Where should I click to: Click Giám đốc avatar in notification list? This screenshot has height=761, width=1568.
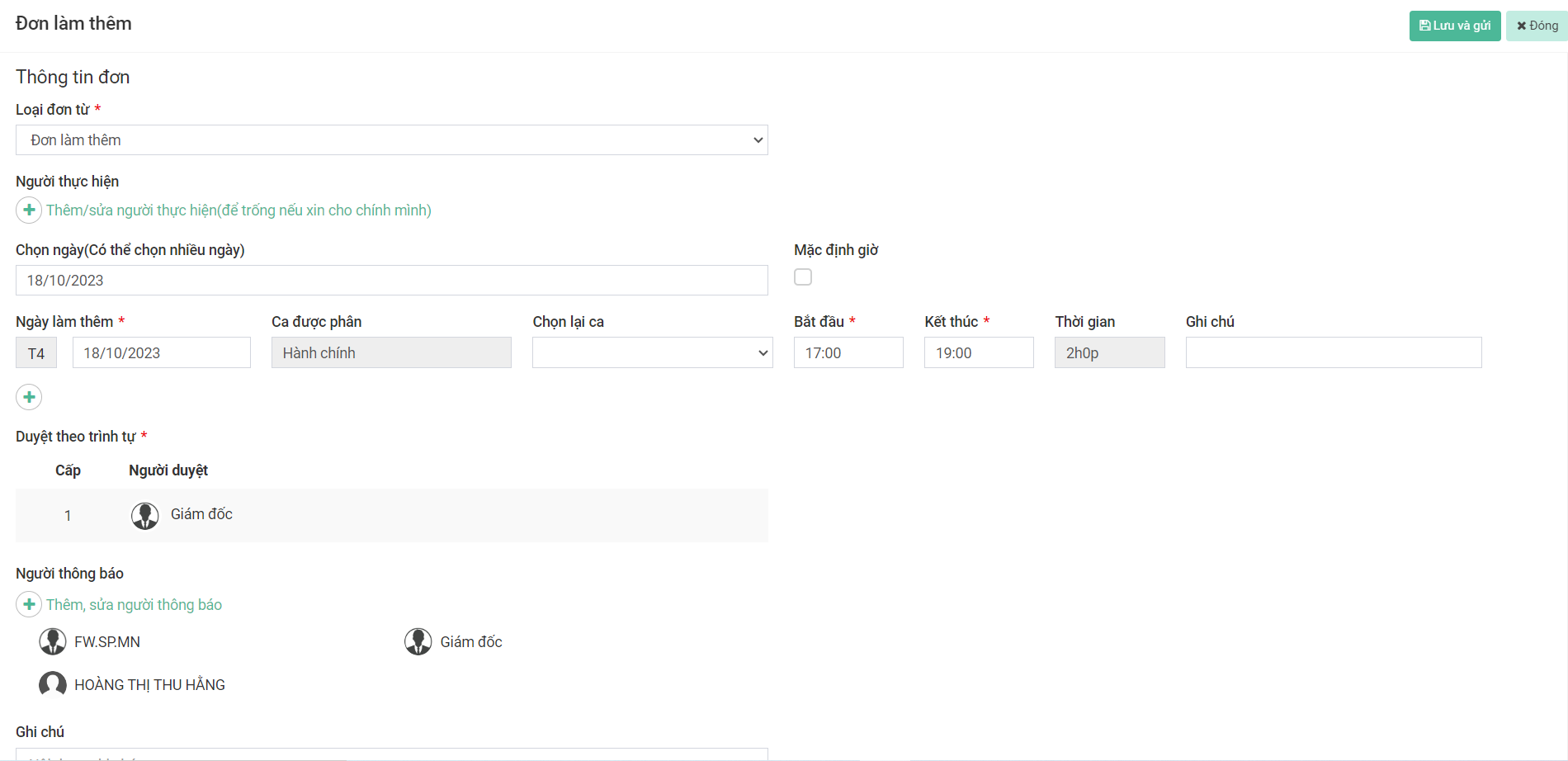coord(418,641)
